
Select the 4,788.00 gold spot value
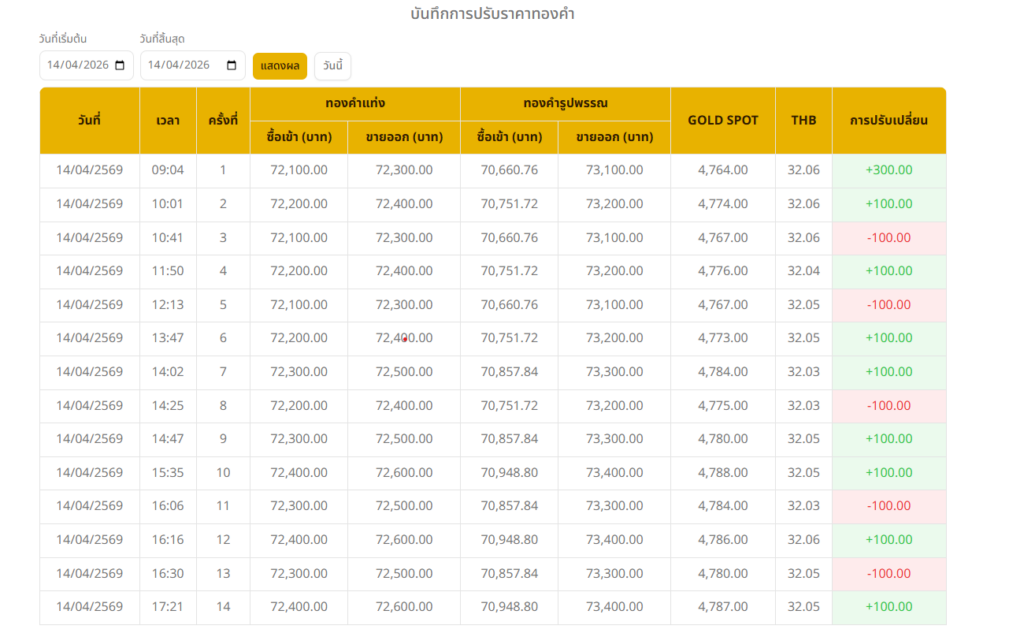click(x=722, y=473)
